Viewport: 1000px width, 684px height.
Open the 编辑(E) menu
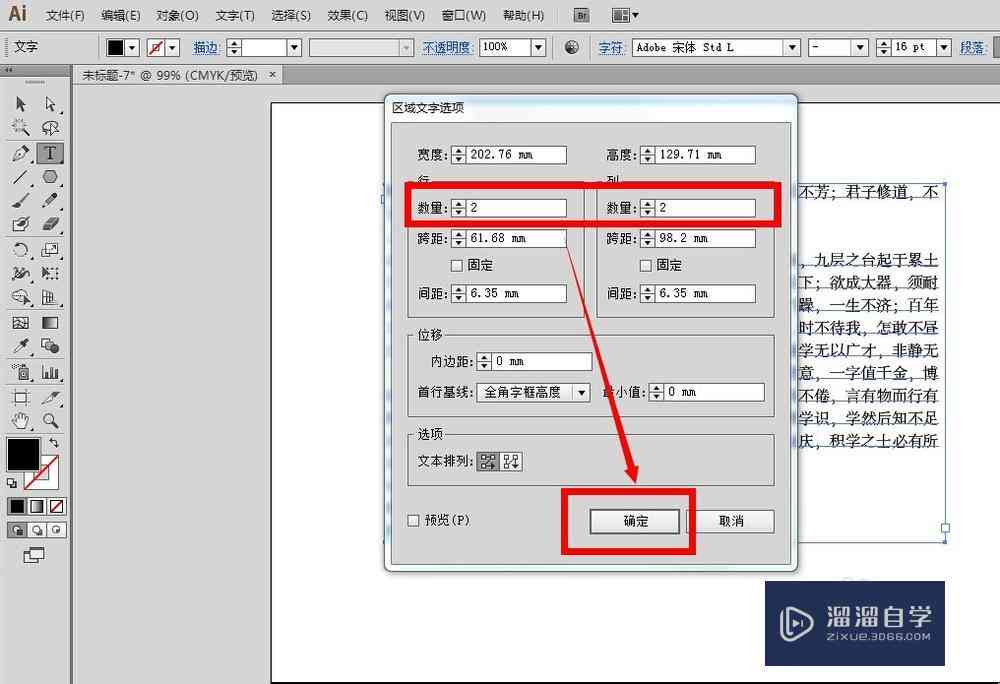click(x=121, y=15)
